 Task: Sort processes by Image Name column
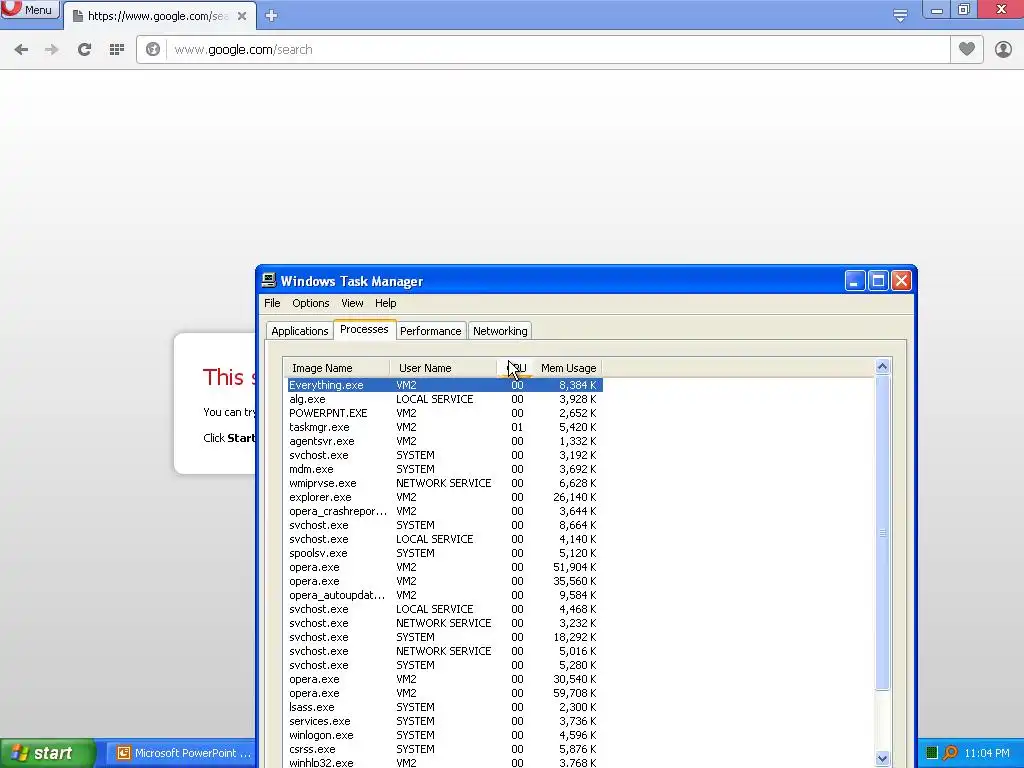336,368
